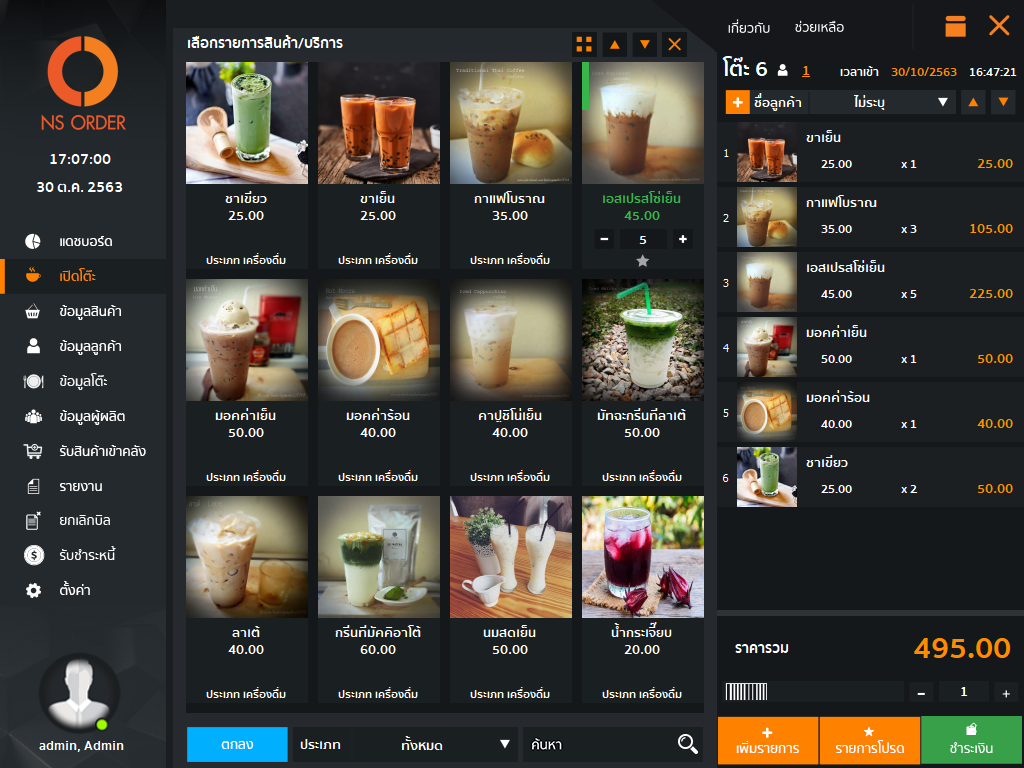This screenshot has height=768, width=1024.
Task: Click the pie chart dashboard icon
Action: [33, 242]
